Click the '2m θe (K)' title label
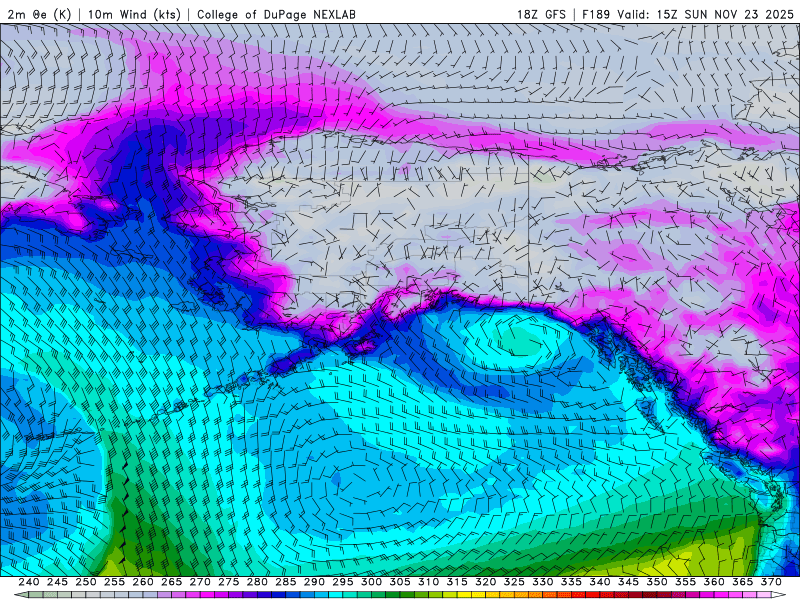 click(40, 14)
